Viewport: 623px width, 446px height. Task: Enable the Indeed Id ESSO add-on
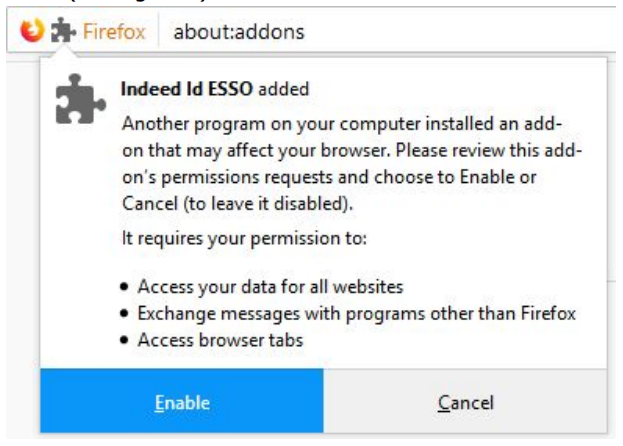coord(182,402)
